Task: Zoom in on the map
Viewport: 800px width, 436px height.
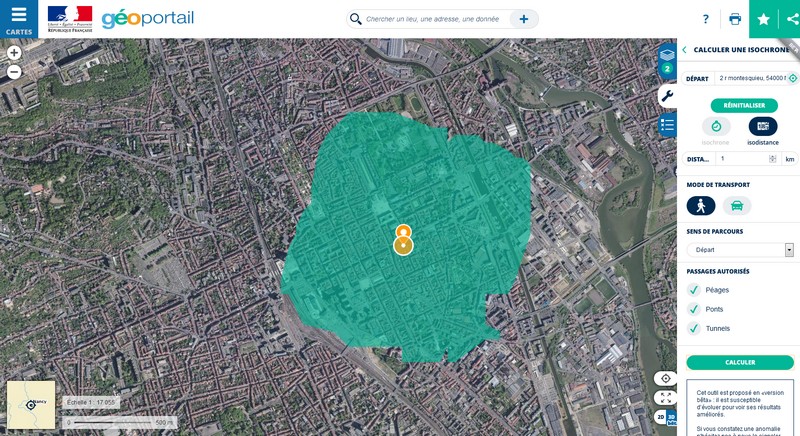Action: [14, 53]
